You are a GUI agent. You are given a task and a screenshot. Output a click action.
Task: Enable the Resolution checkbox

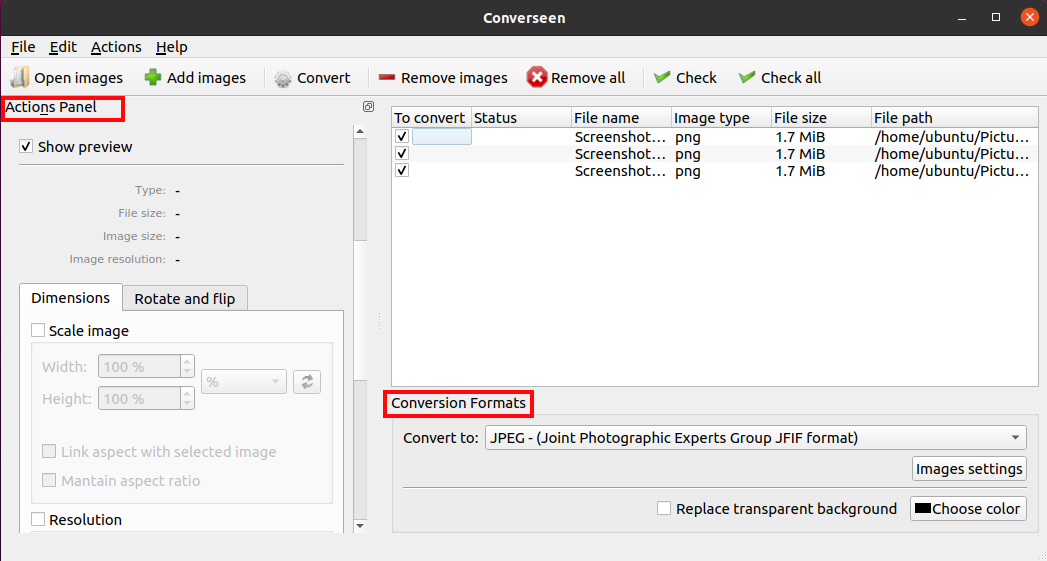pyautogui.click(x=38, y=519)
